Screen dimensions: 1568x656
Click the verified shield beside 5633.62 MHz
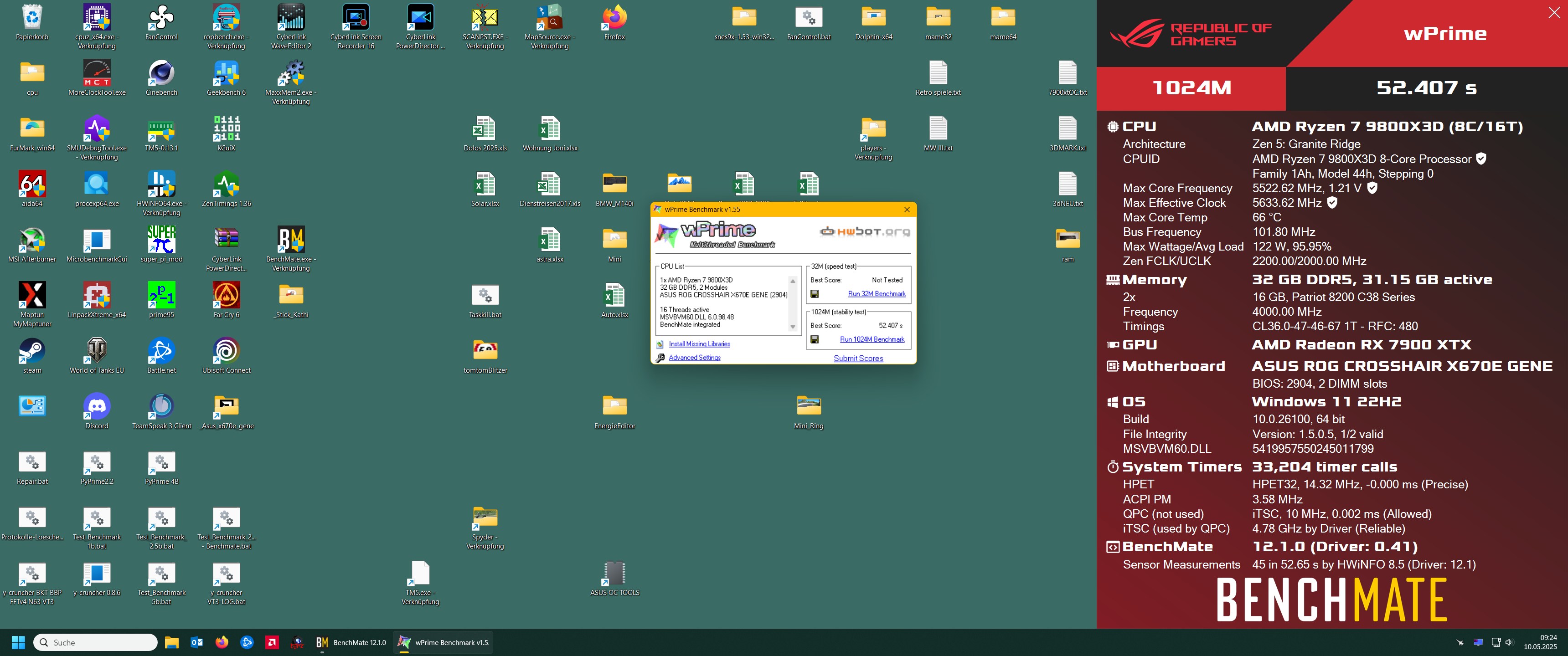pos(1332,203)
